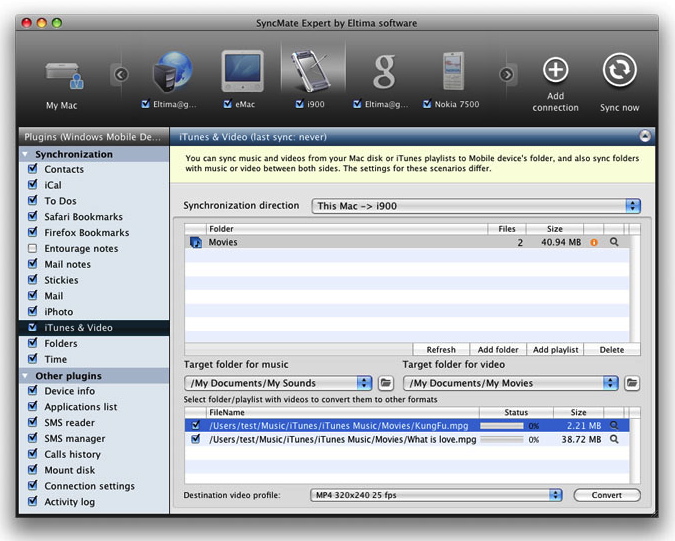Viewport: 675px width, 541px height.
Task: Select the first Eltima@g... globe connection icon
Action: (173, 71)
